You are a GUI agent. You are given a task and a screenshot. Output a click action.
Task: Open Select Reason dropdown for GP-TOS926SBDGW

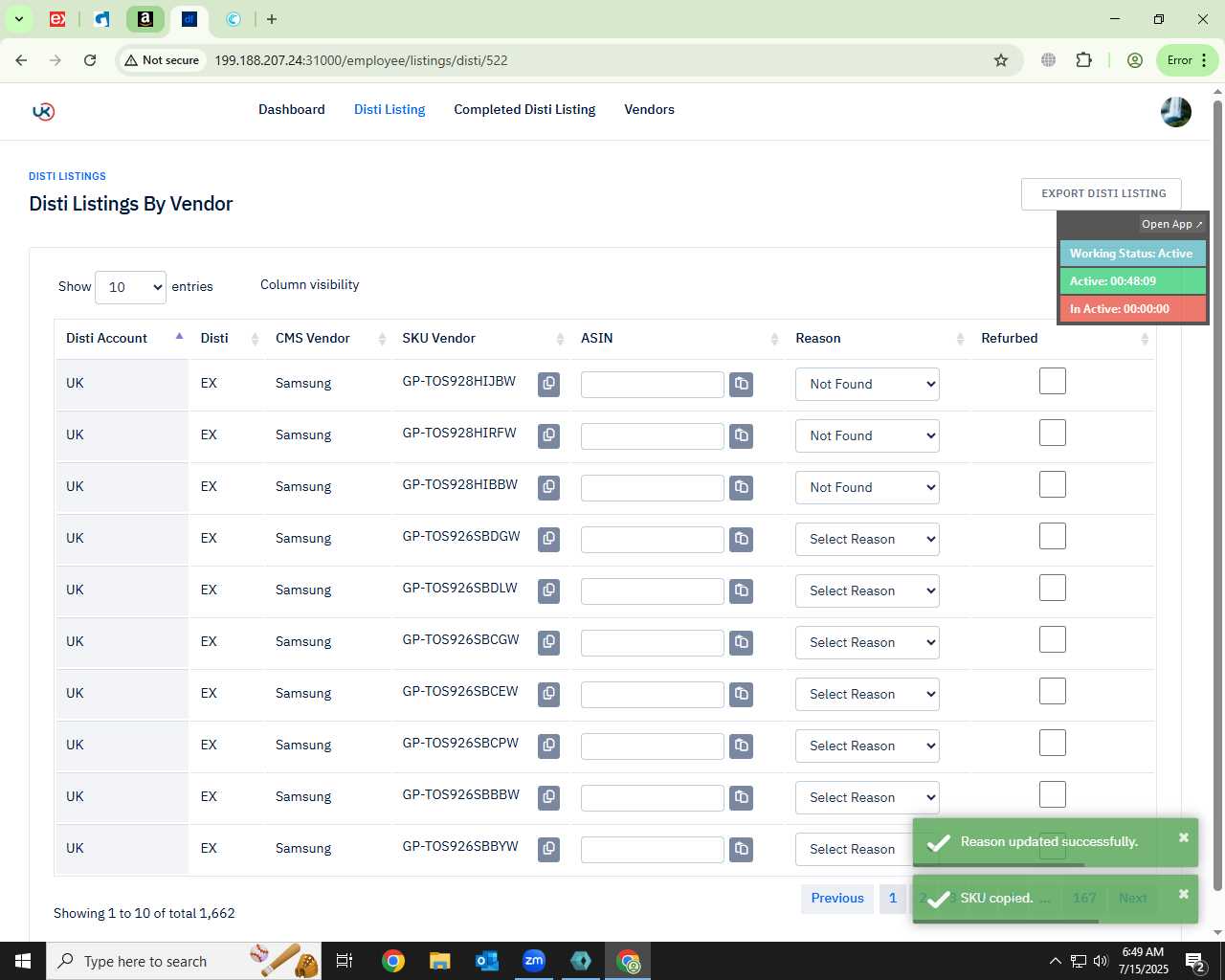coord(867,539)
